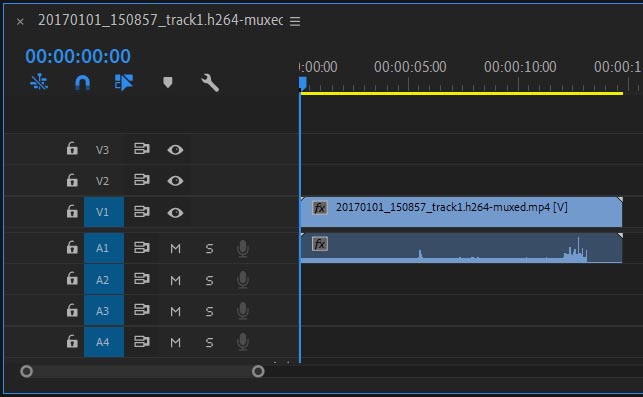The image size is (643, 397).
Task: Toggle A3 track targeting
Action: 104,311
